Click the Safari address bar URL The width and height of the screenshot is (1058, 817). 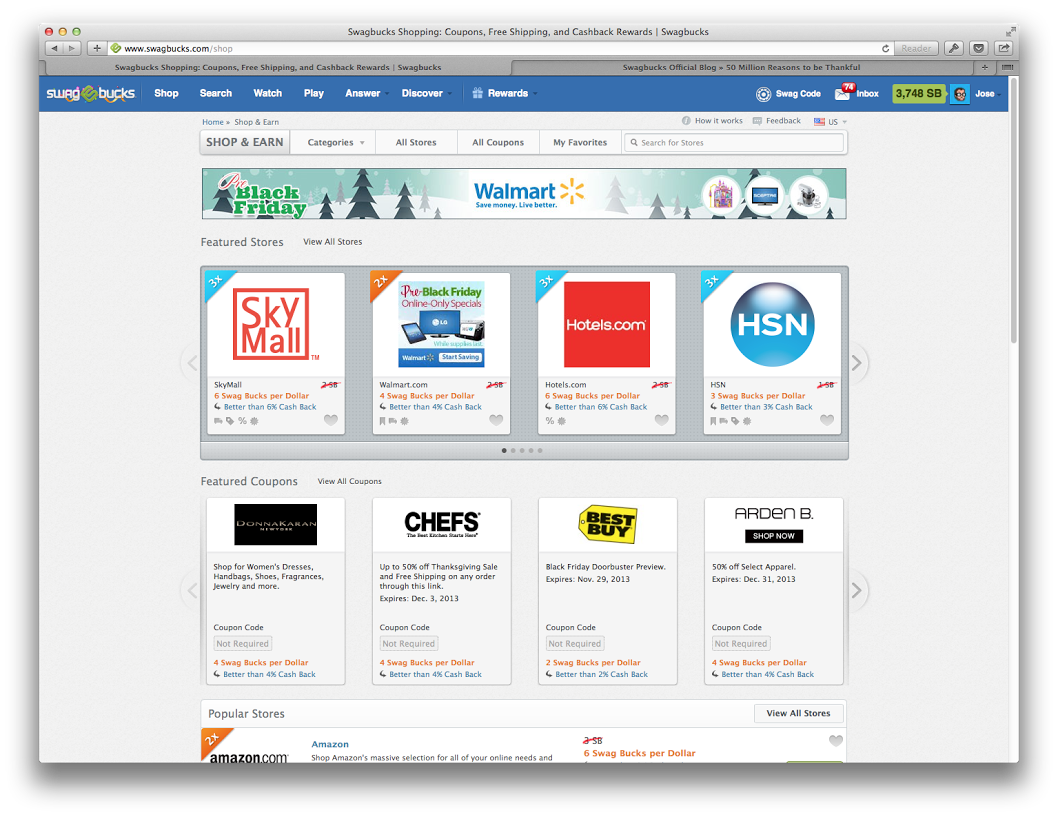tap(179, 49)
